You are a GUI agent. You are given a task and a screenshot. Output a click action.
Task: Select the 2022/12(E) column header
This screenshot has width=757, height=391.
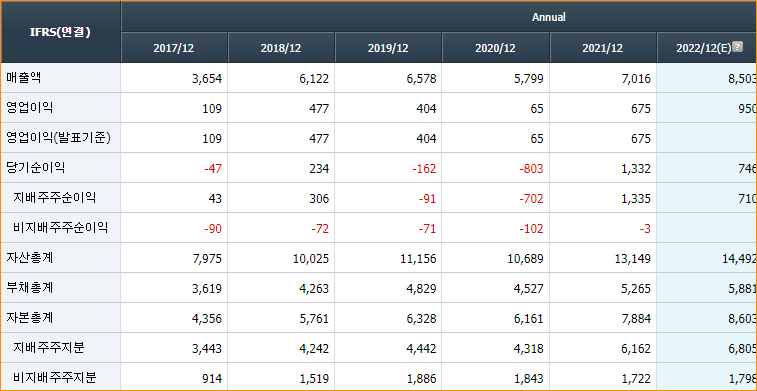coord(707,48)
